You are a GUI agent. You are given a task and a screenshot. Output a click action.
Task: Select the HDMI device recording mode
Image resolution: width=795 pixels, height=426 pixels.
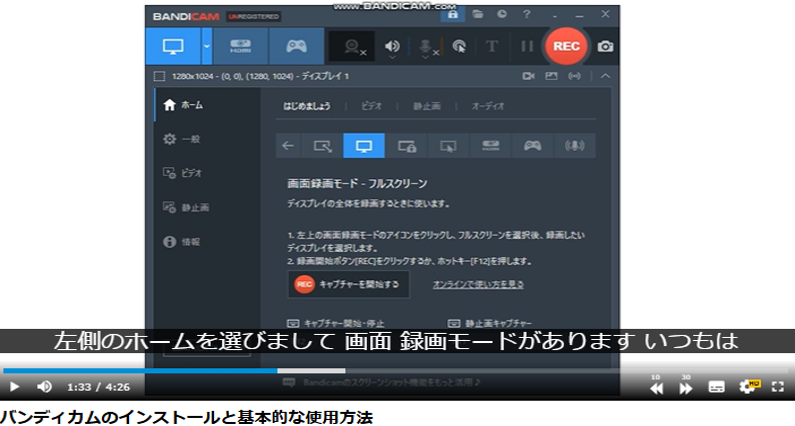[x=240, y=47]
